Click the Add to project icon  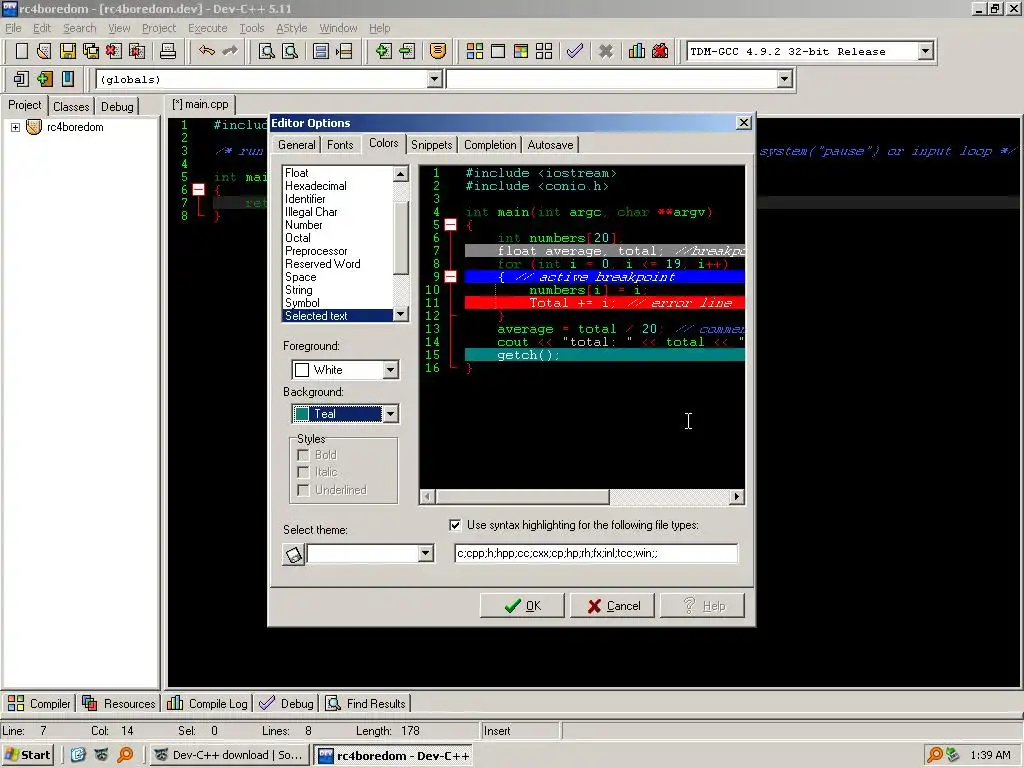pyautogui.click(x=383, y=51)
